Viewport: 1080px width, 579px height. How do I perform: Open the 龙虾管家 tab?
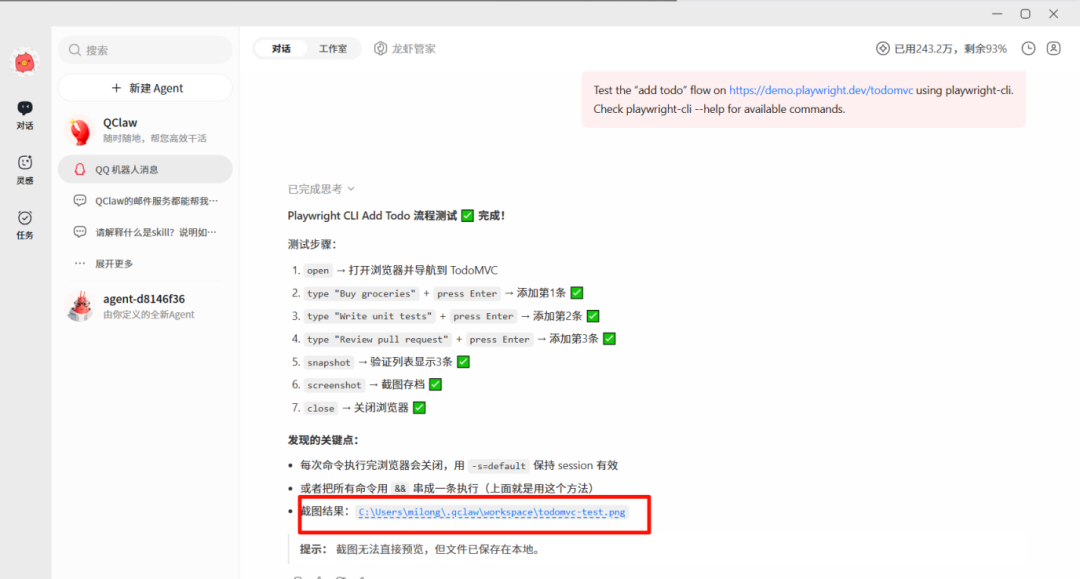[x=405, y=49]
